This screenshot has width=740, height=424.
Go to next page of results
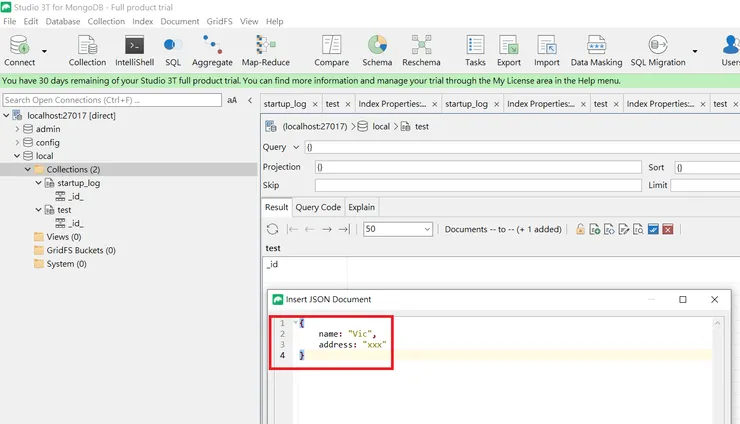pos(326,229)
